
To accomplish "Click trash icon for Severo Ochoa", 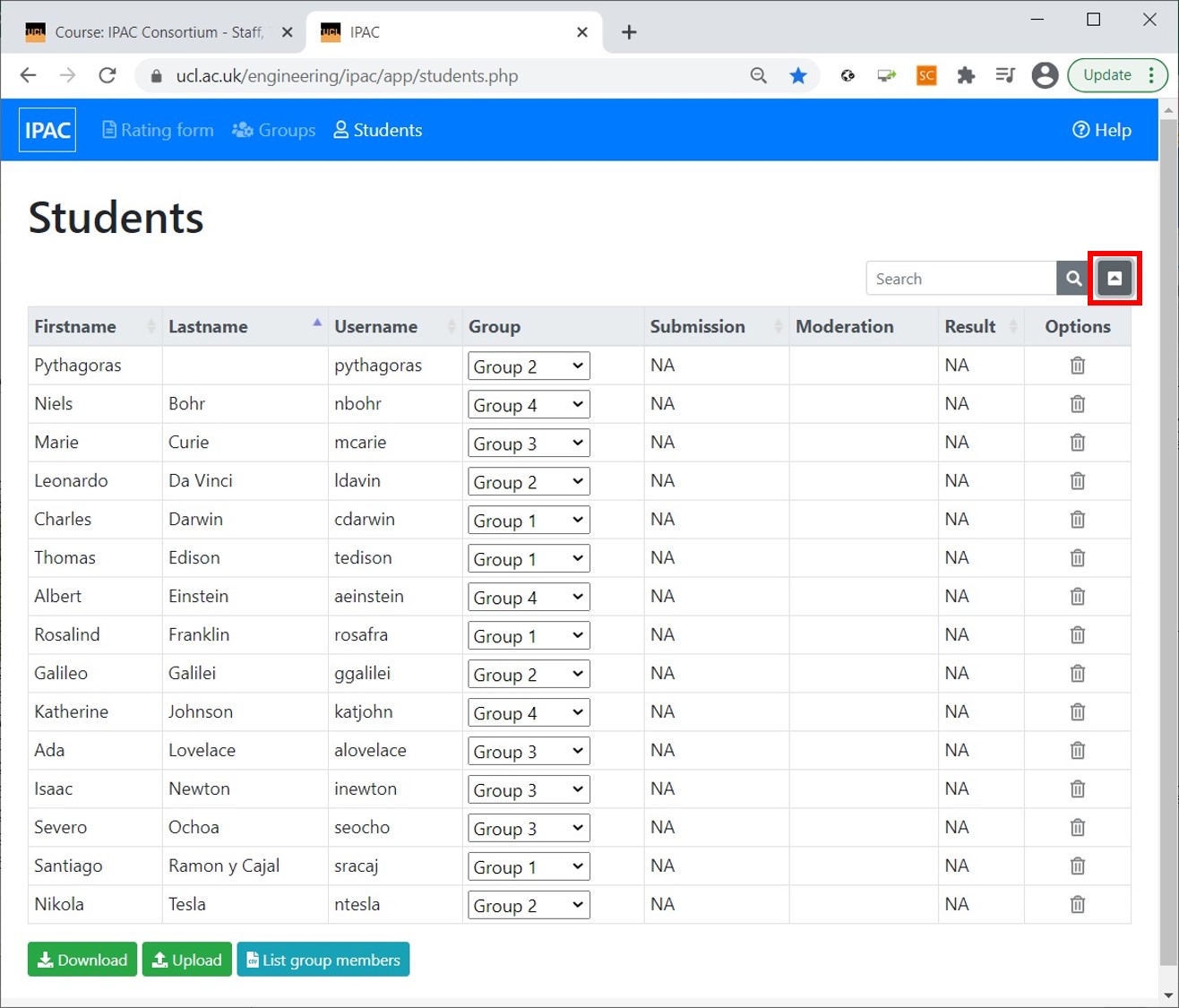I will tap(1078, 828).
